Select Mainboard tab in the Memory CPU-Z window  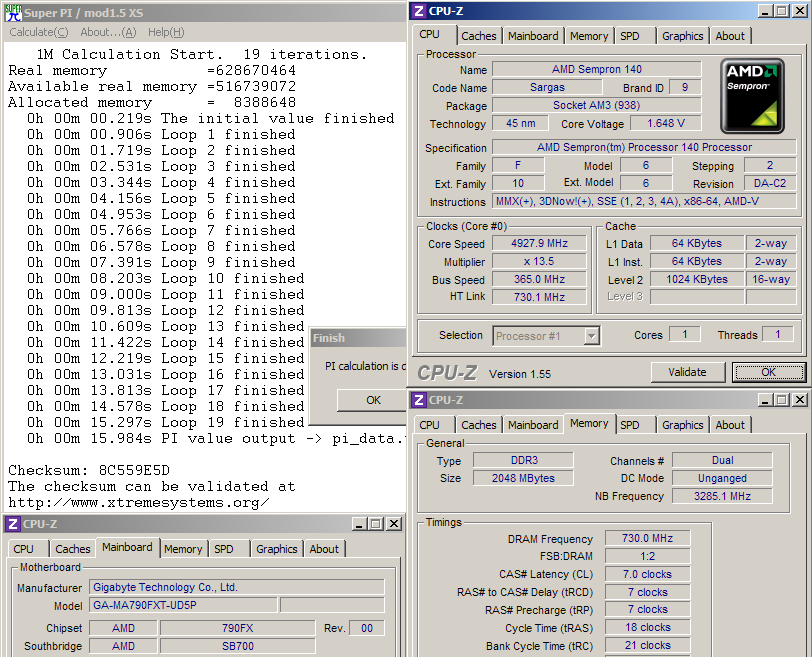pos(533,425)
